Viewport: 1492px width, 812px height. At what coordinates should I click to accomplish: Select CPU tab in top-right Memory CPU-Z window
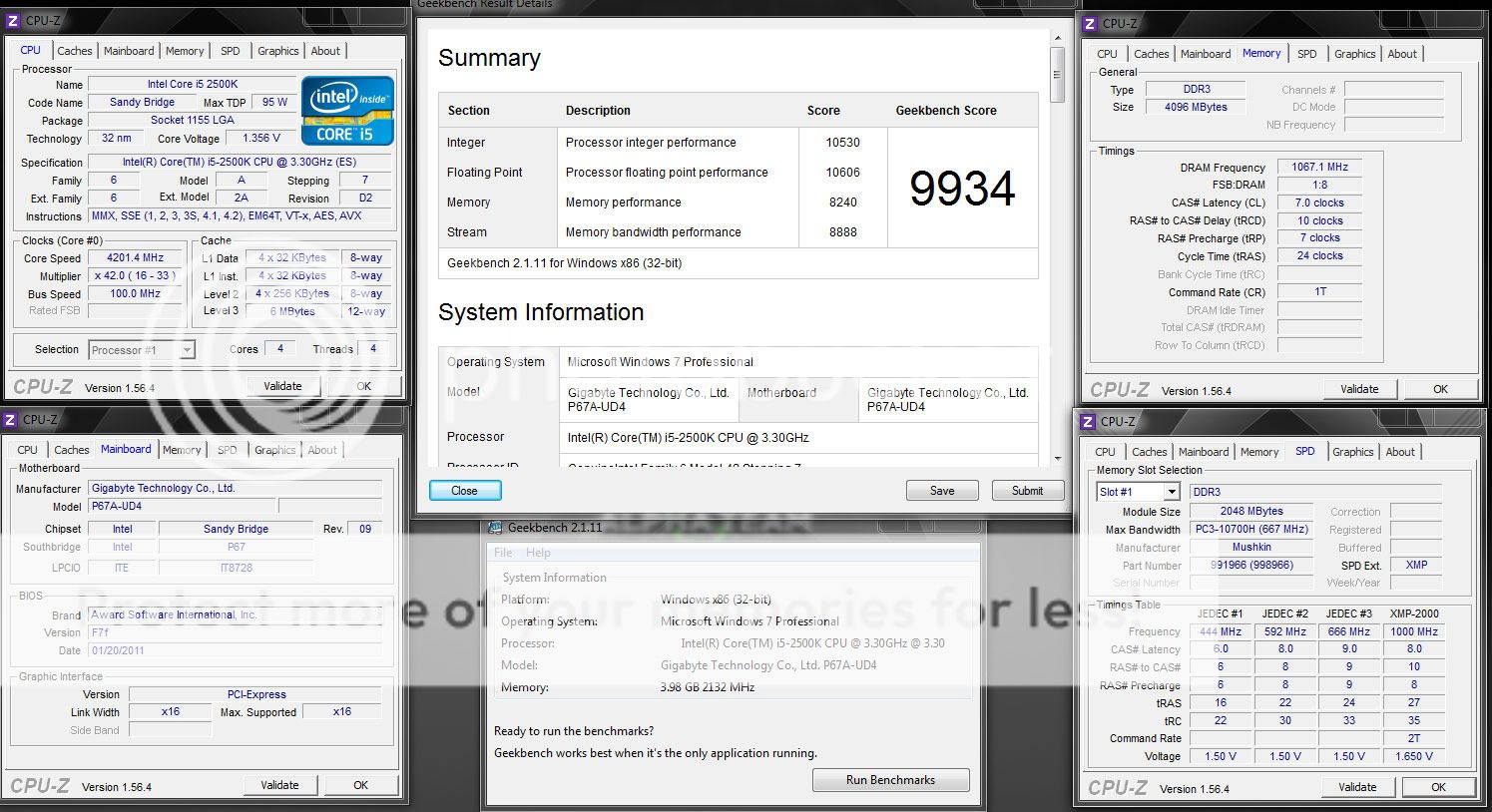click(1107, 54)
